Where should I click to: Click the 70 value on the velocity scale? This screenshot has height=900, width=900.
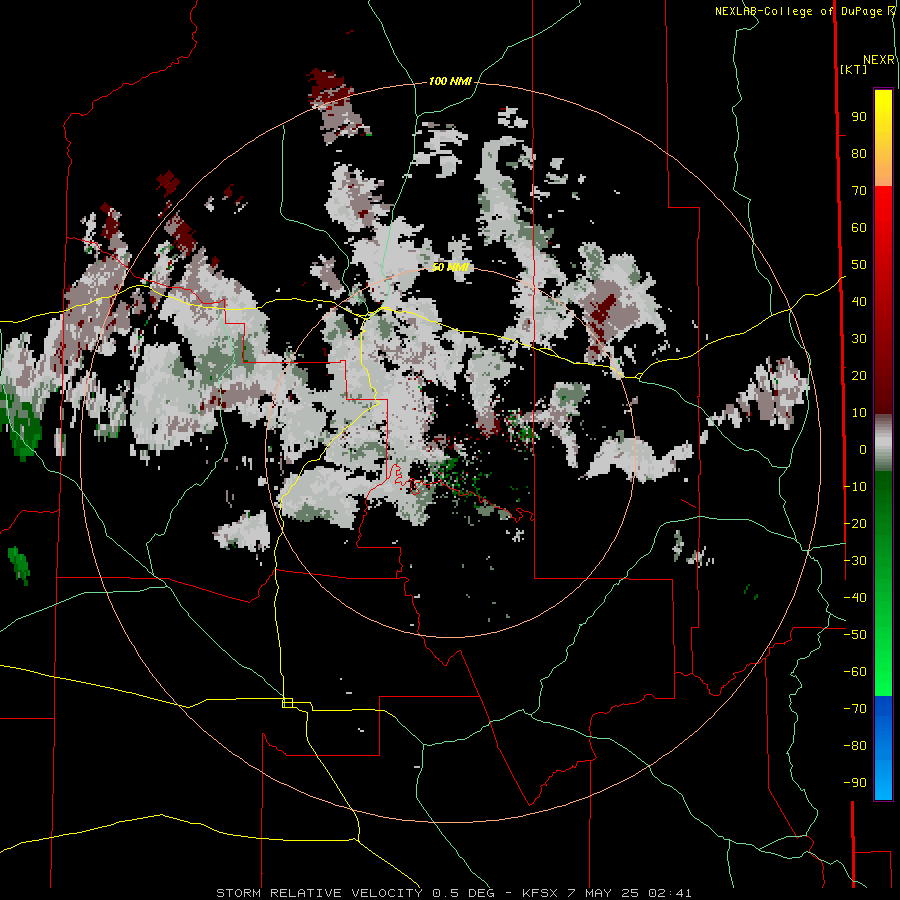859,191
